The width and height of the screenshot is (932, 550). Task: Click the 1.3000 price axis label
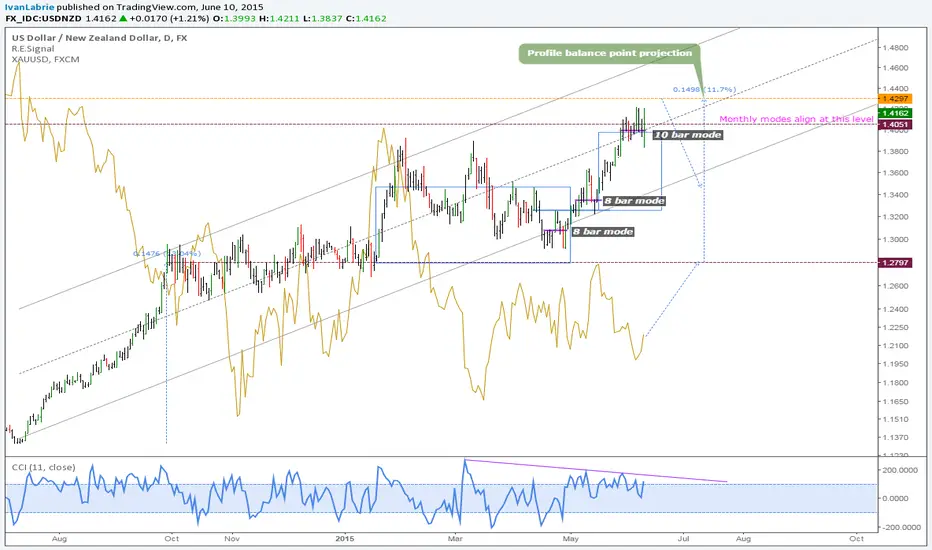click(895, 240)
